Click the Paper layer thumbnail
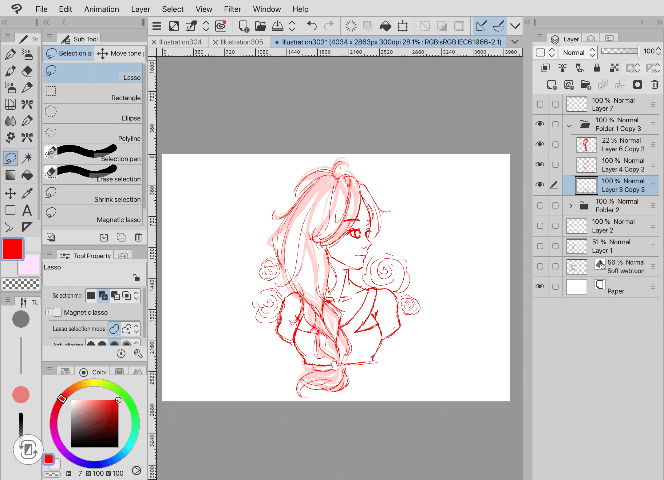This screenshot has width=664, height=480. click(x=576, y=287)
